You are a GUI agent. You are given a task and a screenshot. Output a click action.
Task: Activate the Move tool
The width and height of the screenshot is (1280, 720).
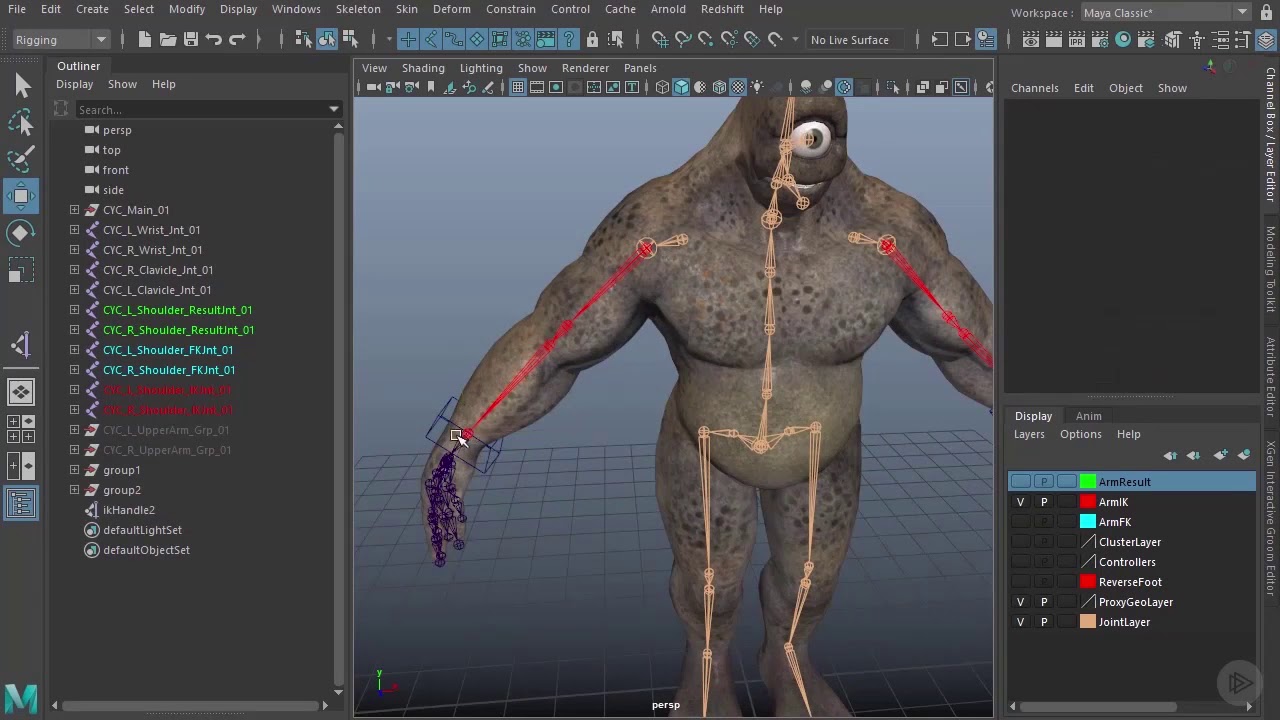click(x=22, y=195)
